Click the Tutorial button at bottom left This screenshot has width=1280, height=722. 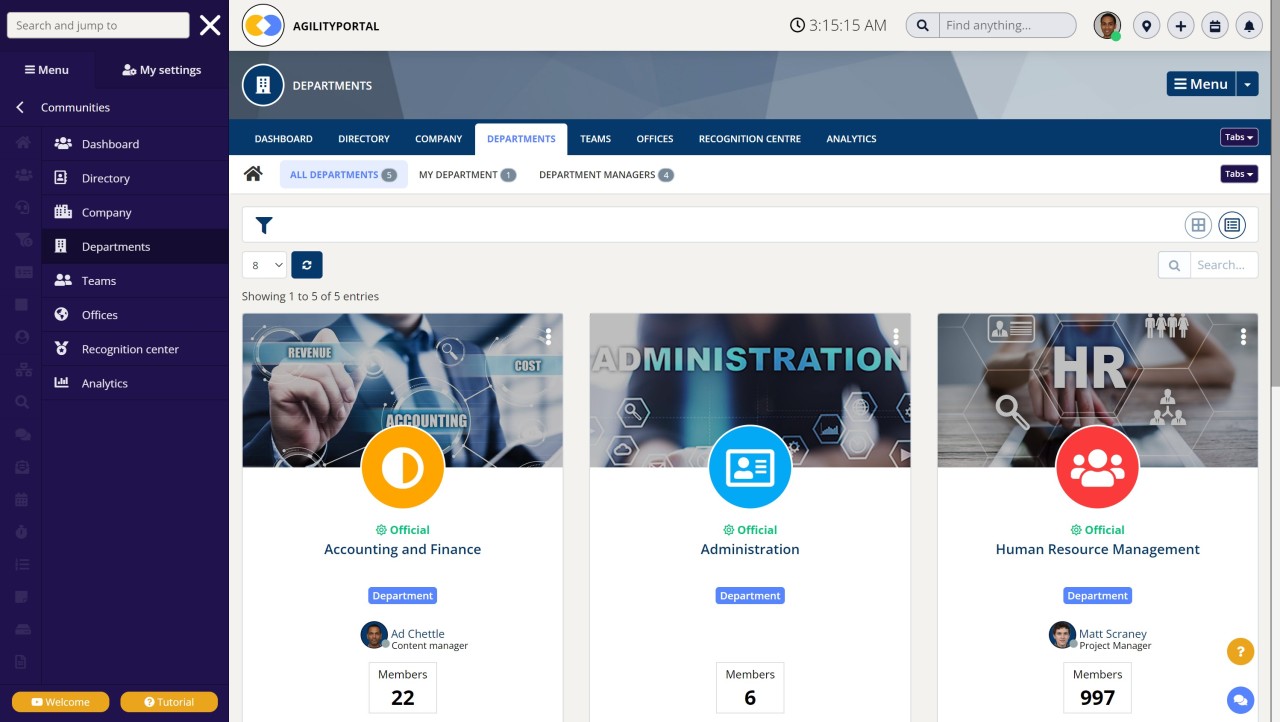tap(168, 701)
